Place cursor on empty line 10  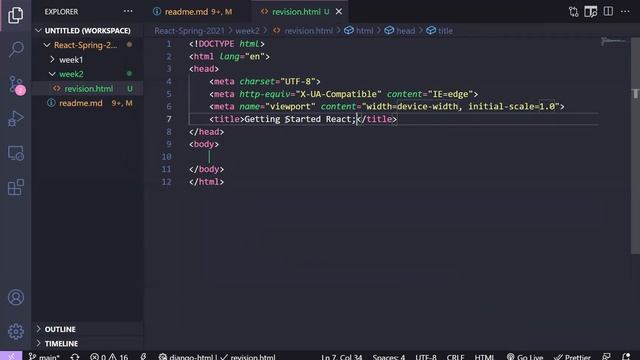[x=393, y=157]
